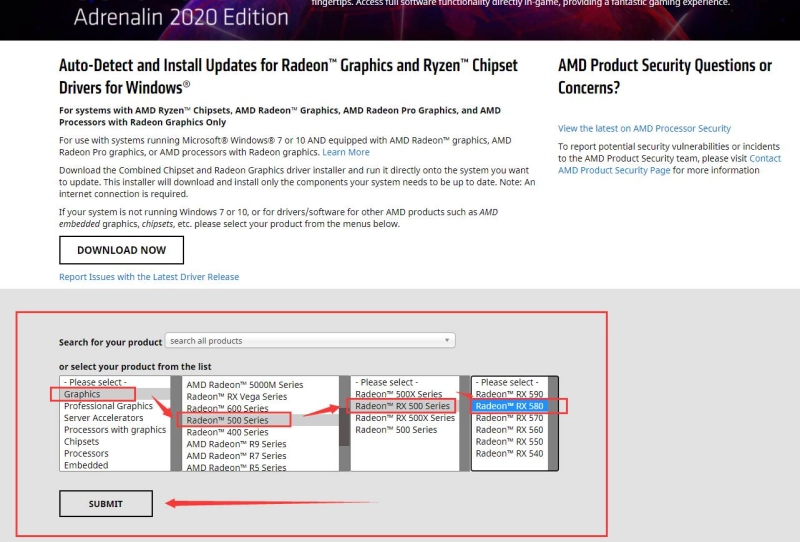
Task: Choose Radeon 500 Series in second list
Action: tap(227, 421)
